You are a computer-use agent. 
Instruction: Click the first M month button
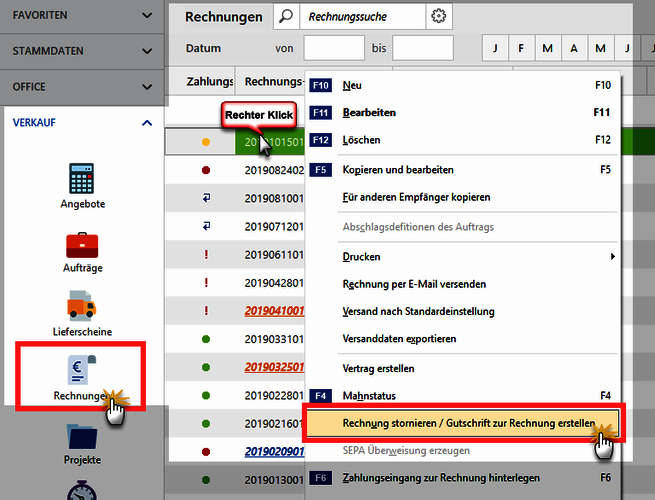point(548,48)
